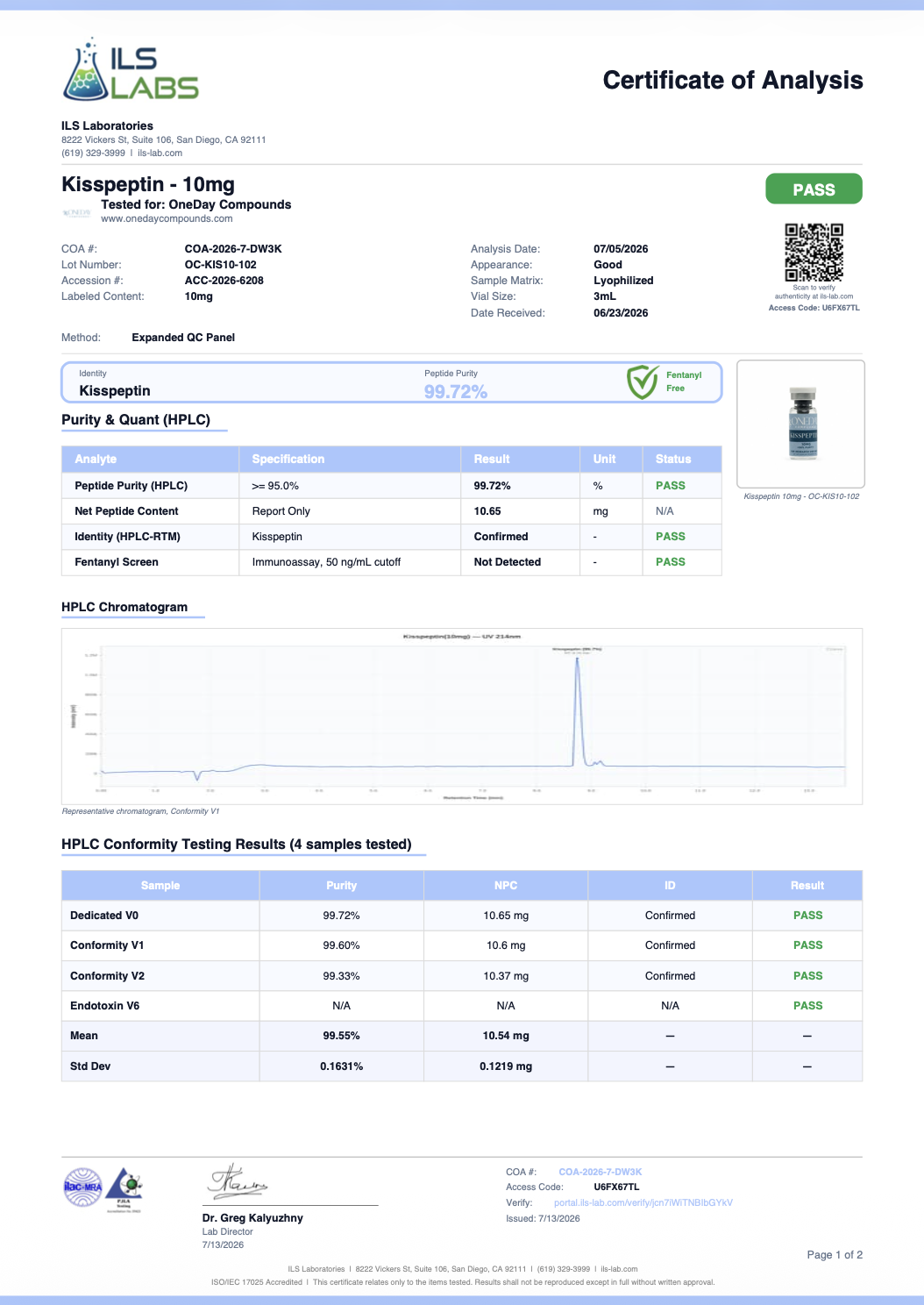This screenshot has width=924, height=1305.
Task: Click the std dev value 0.1219 mg
Action: click(506, 1066)
